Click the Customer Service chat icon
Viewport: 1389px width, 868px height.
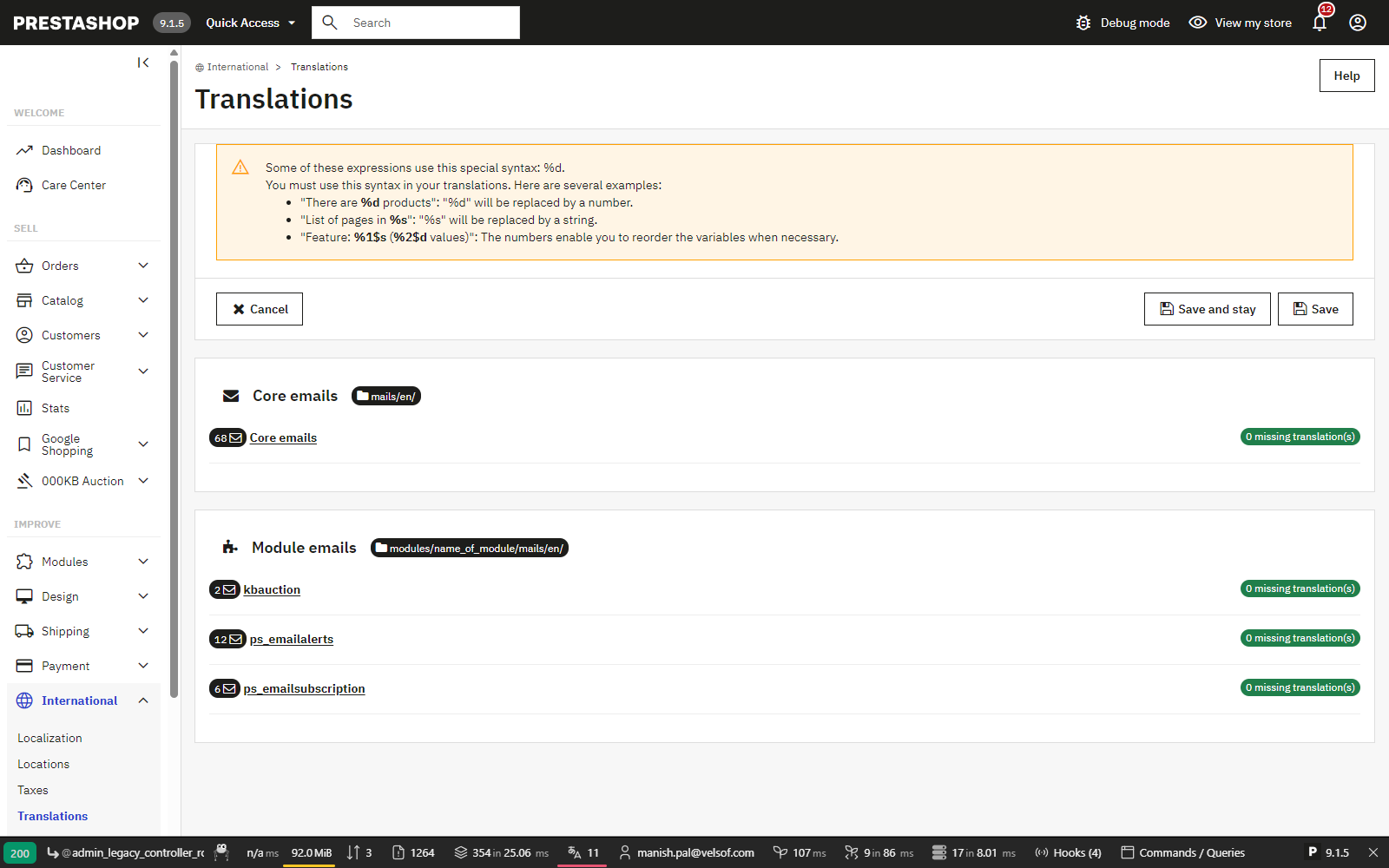(x=24, y=372)
